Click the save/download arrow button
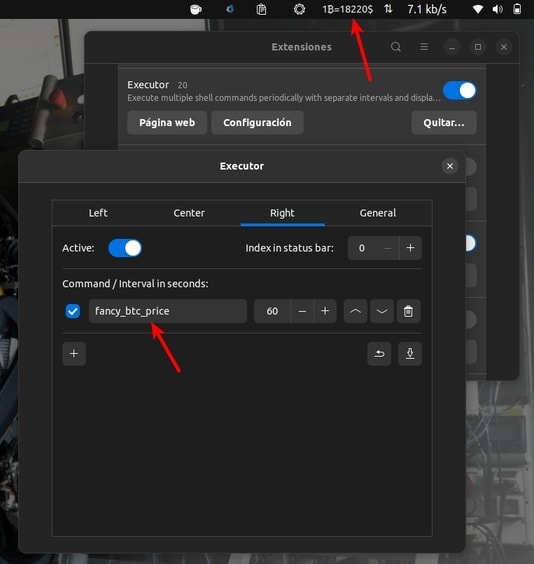The width and height of the screenshot is (534, 564). 410,354
